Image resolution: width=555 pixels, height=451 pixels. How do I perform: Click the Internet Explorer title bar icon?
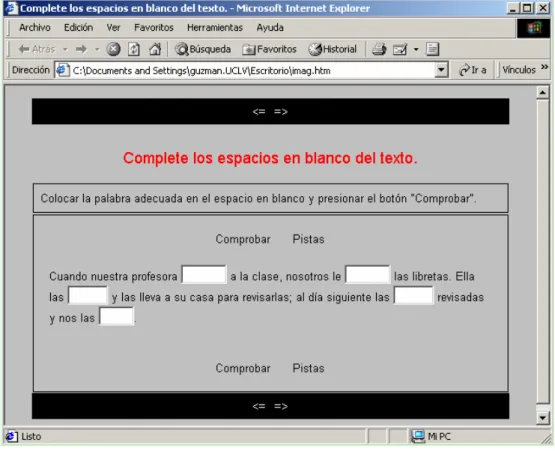click(x=11, y=8)
